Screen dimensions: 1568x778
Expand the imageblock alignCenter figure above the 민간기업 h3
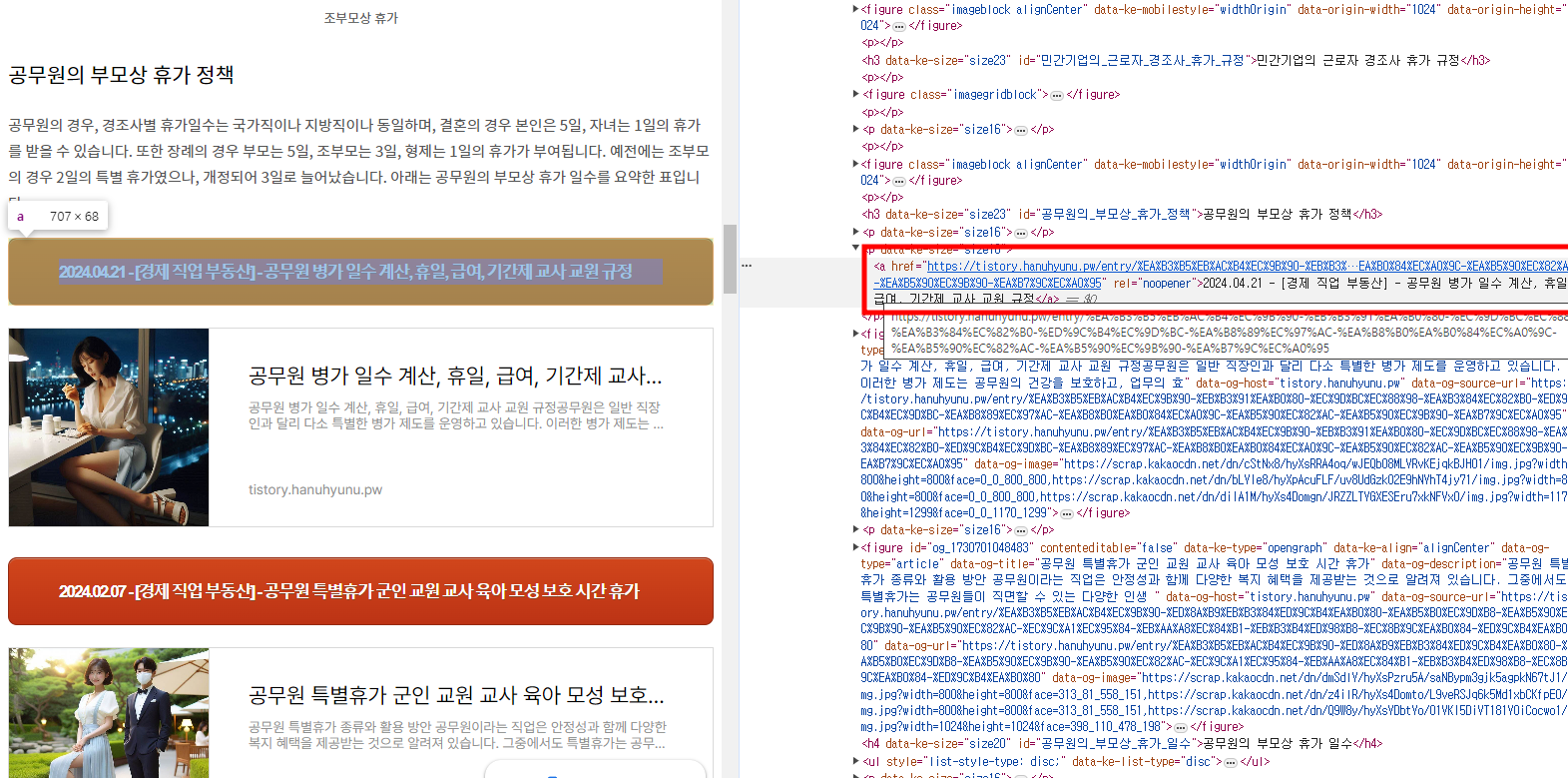pyautogui.click(x=855, y=9)
